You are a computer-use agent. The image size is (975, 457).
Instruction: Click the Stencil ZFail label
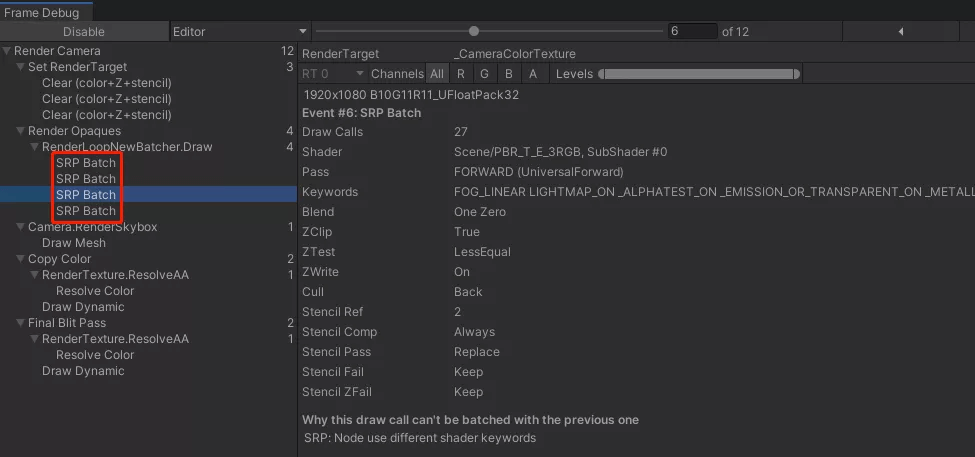336,392
